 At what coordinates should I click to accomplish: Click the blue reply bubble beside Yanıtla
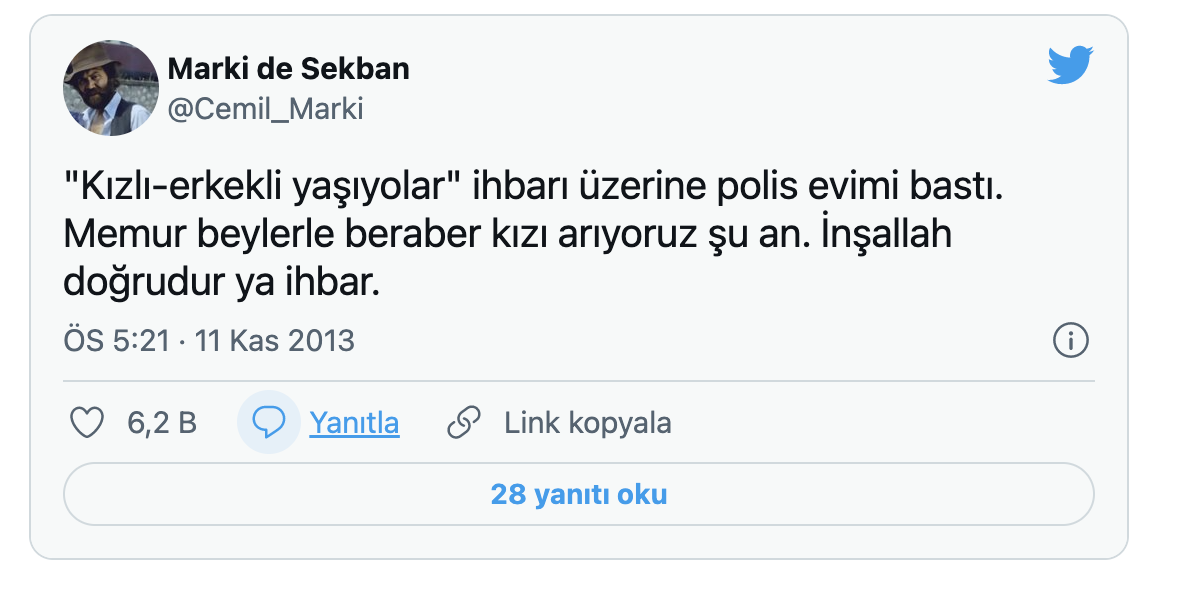[268, 422]
